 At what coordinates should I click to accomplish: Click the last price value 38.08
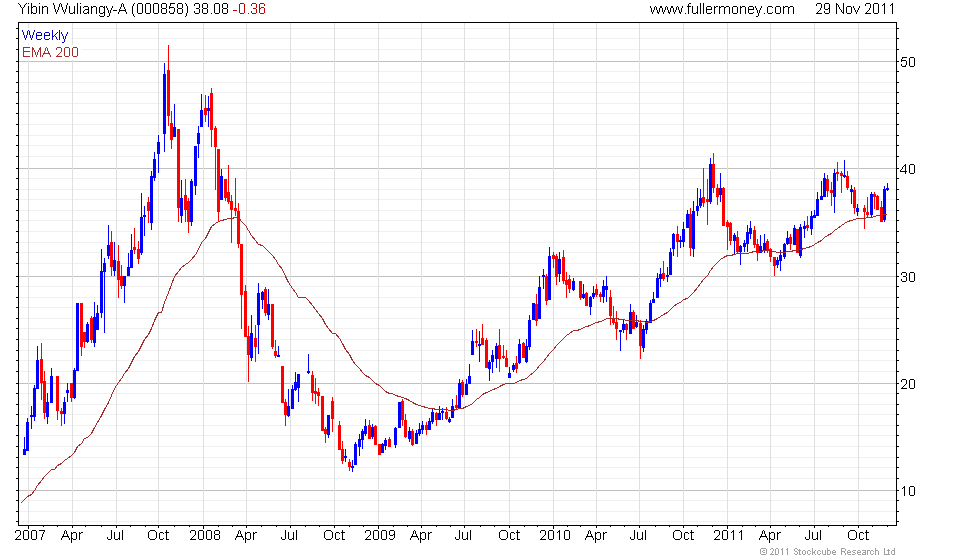(x=211, y=9)
